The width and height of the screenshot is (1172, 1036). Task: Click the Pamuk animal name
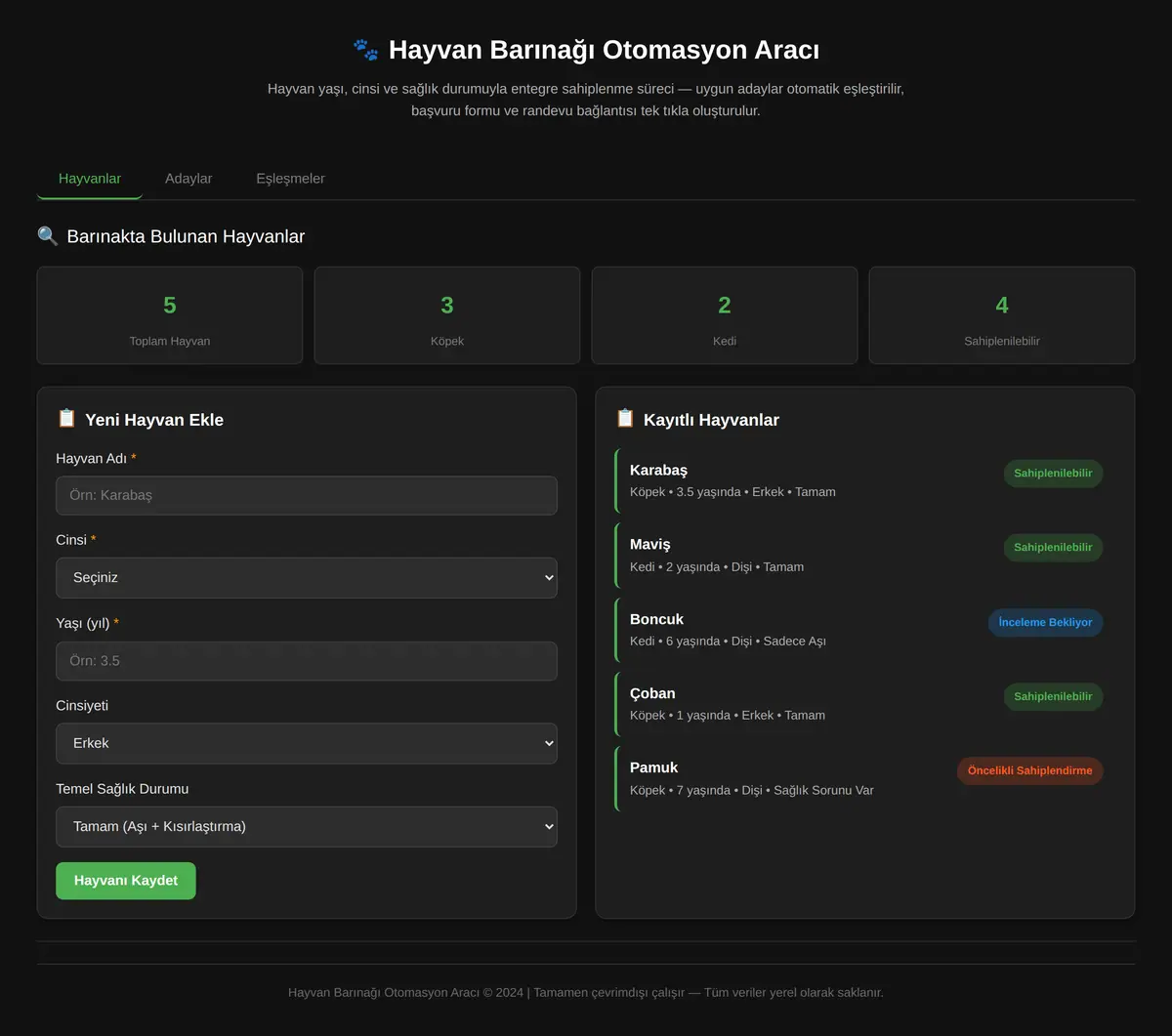[x=654, y=767]
